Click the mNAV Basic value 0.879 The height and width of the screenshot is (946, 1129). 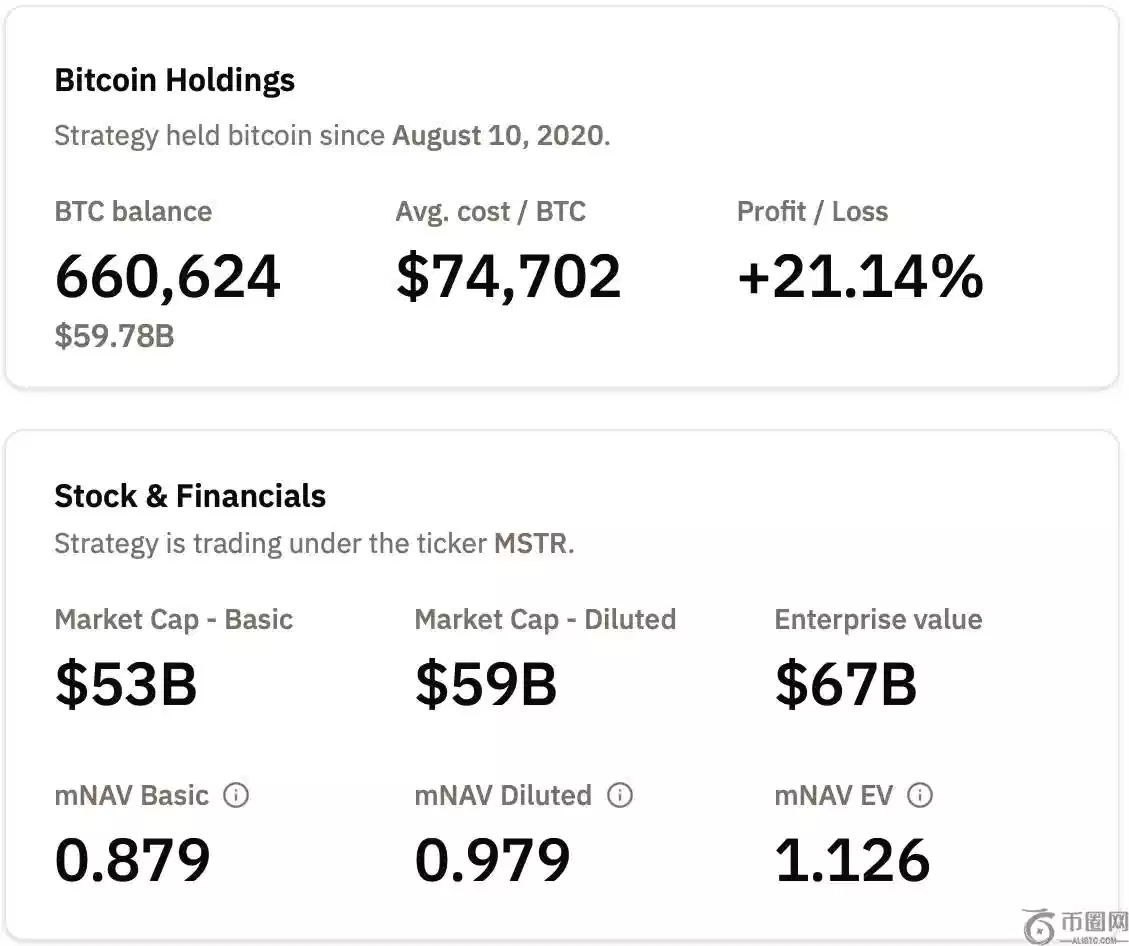[132, 861]
